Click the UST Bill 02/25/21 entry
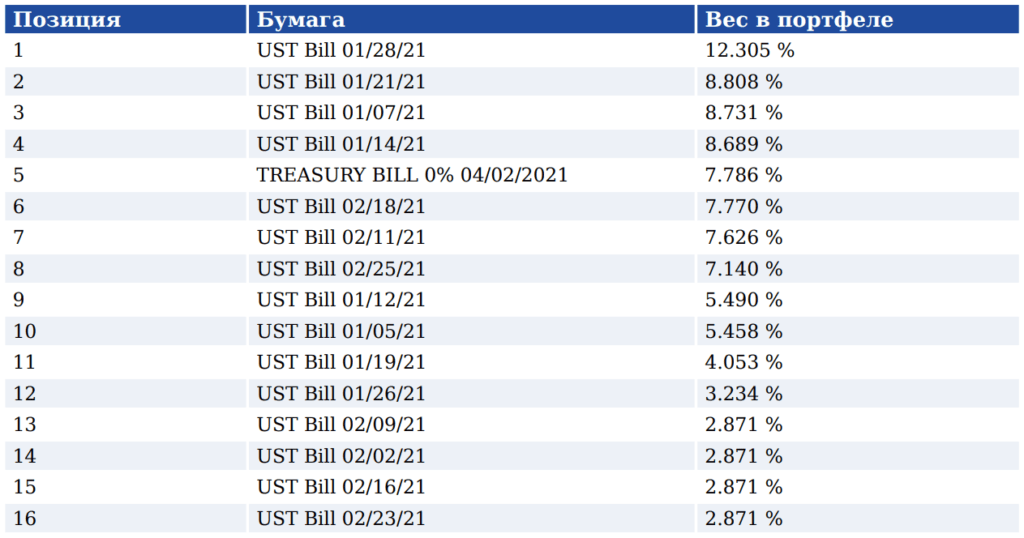The width and height of the screenshot is (1024, 538). (x=341, y=269)
